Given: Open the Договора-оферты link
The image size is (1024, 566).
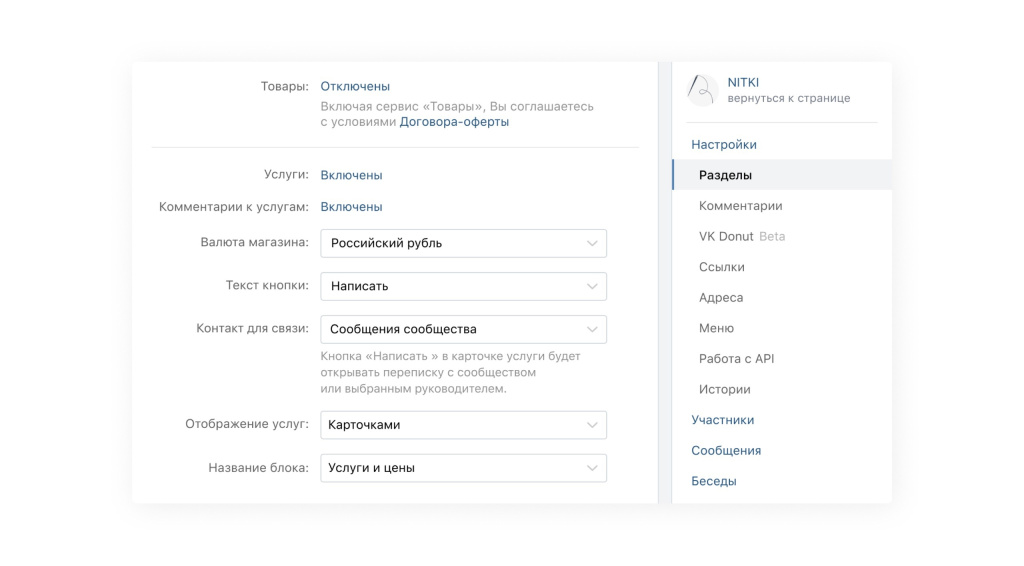Looking at the screenshot, I should 454,122.
